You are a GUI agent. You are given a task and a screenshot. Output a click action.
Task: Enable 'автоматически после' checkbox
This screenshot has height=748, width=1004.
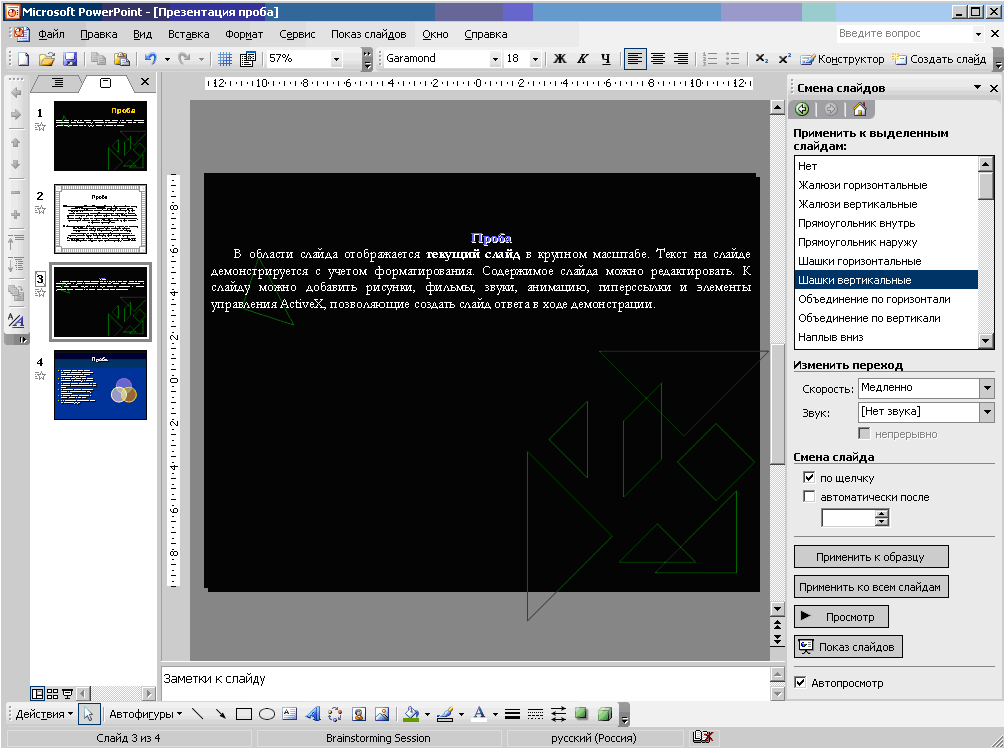809,497
